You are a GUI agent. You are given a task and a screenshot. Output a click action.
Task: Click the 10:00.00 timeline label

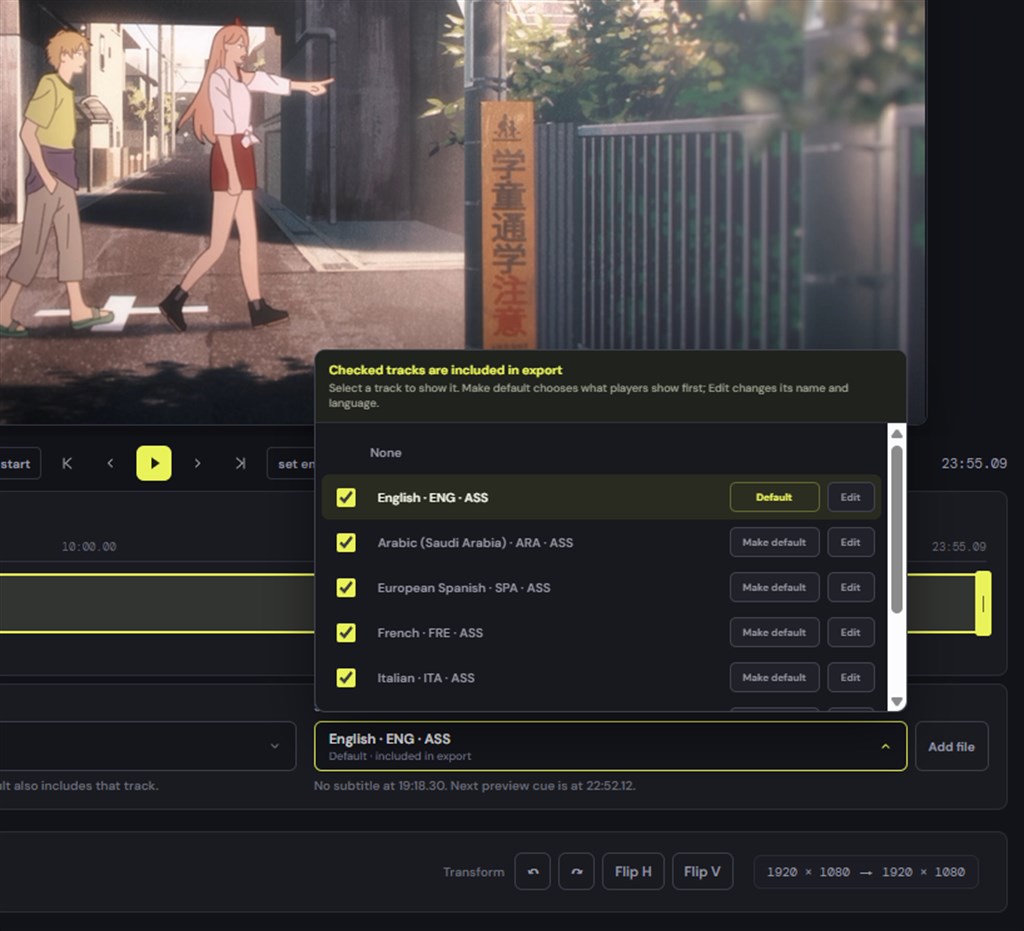(x=89, y=546)
